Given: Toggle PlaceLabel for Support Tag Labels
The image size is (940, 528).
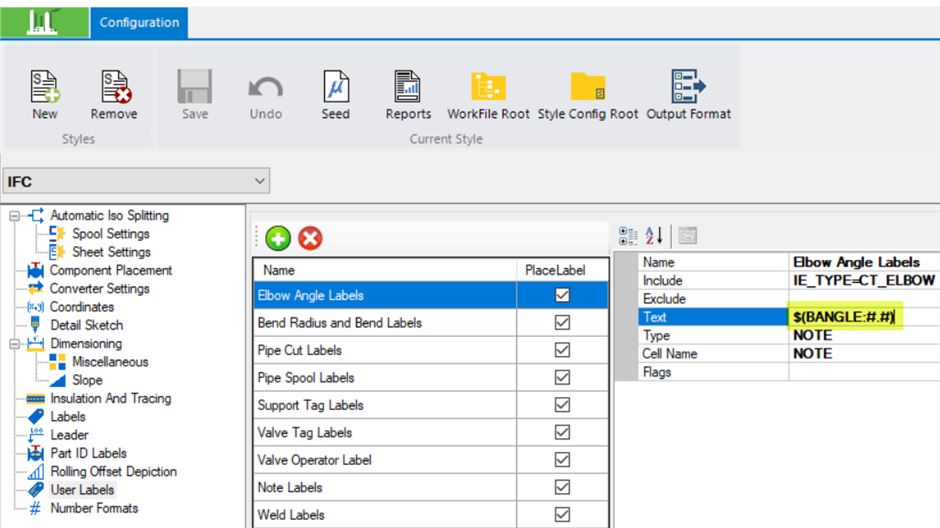Looking at the screenshot, I should click(562, 405).
